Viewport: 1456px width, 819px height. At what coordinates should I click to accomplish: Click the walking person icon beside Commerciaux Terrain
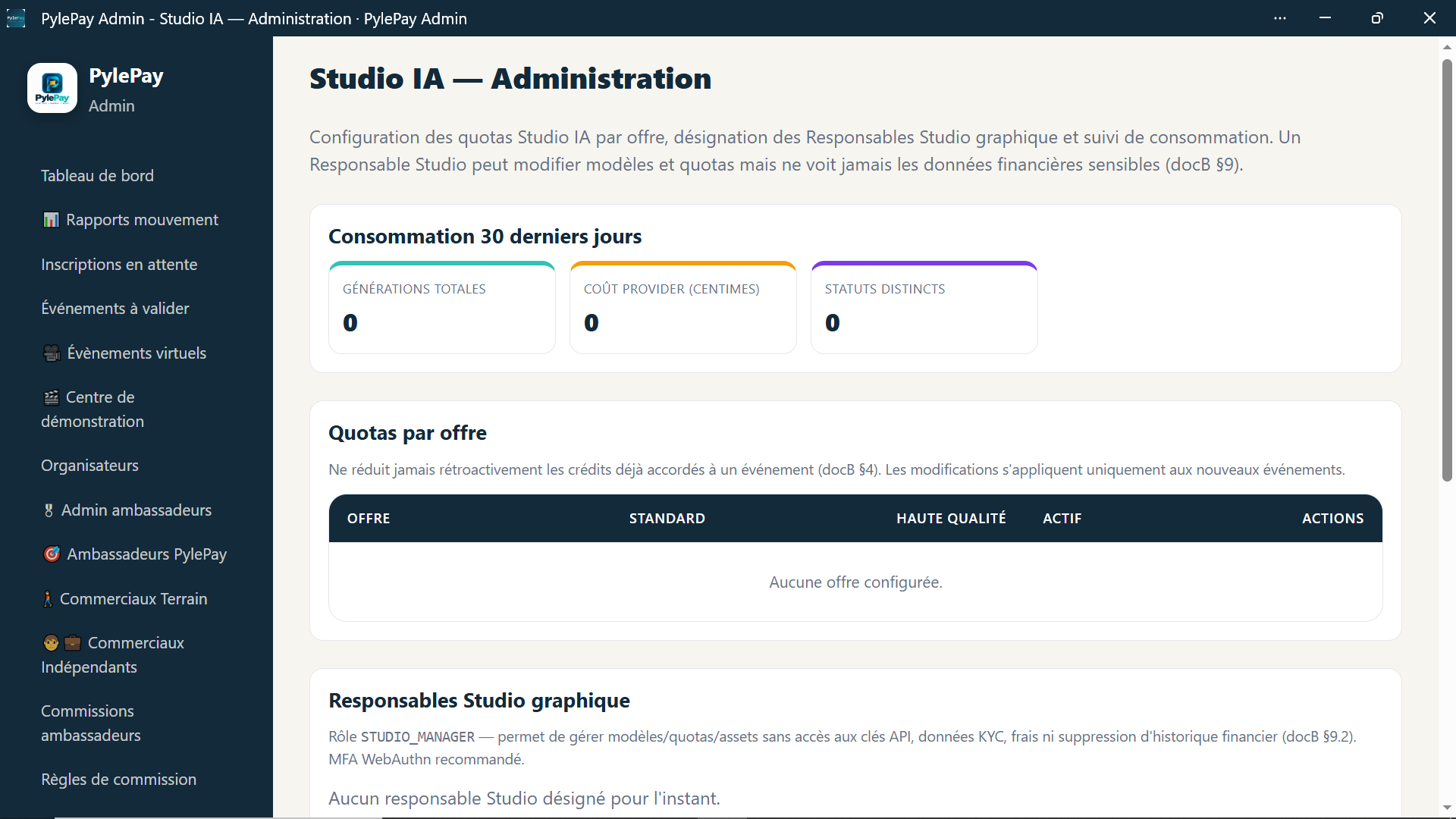tap(48, 599)
